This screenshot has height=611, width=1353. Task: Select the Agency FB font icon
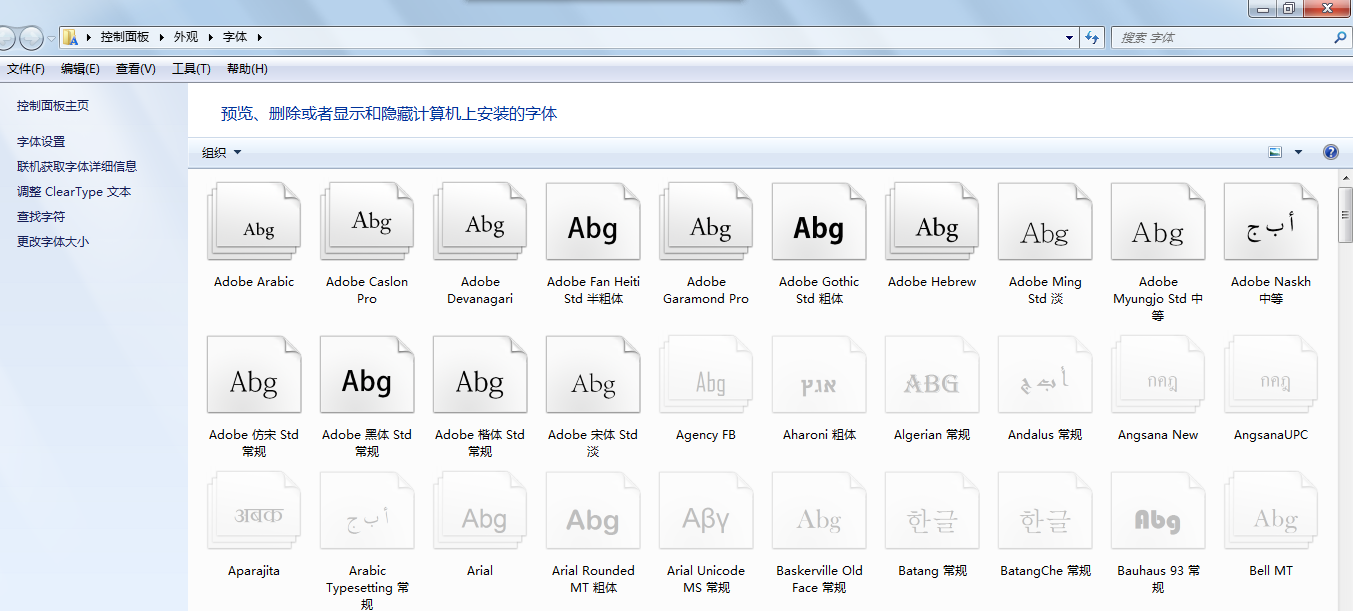(x=706, y=375)
